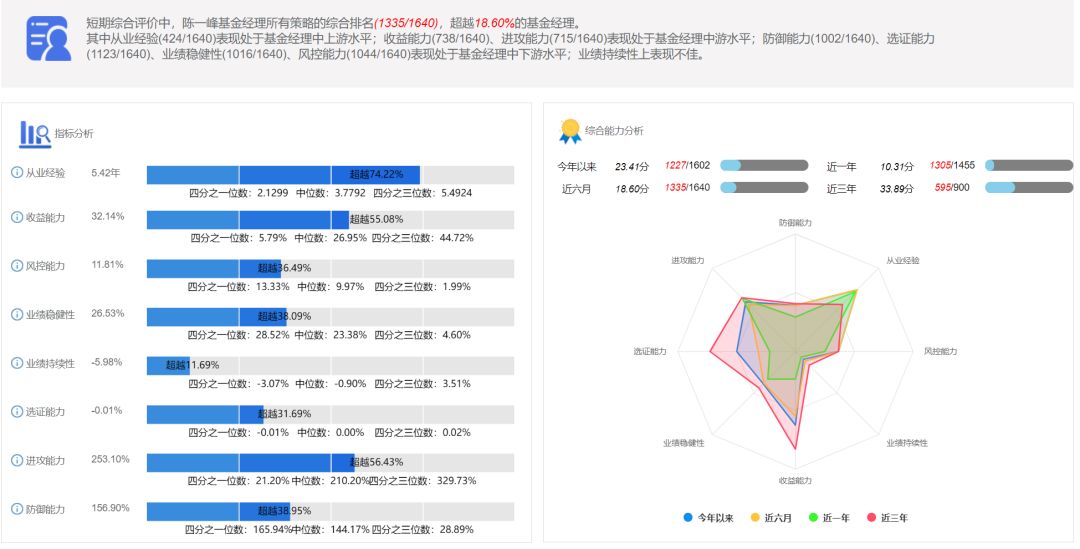Click the 从业经验 percentile bar 超越74.22%
The height and width of the screenshot is (549, 1080).
[283, 174]
